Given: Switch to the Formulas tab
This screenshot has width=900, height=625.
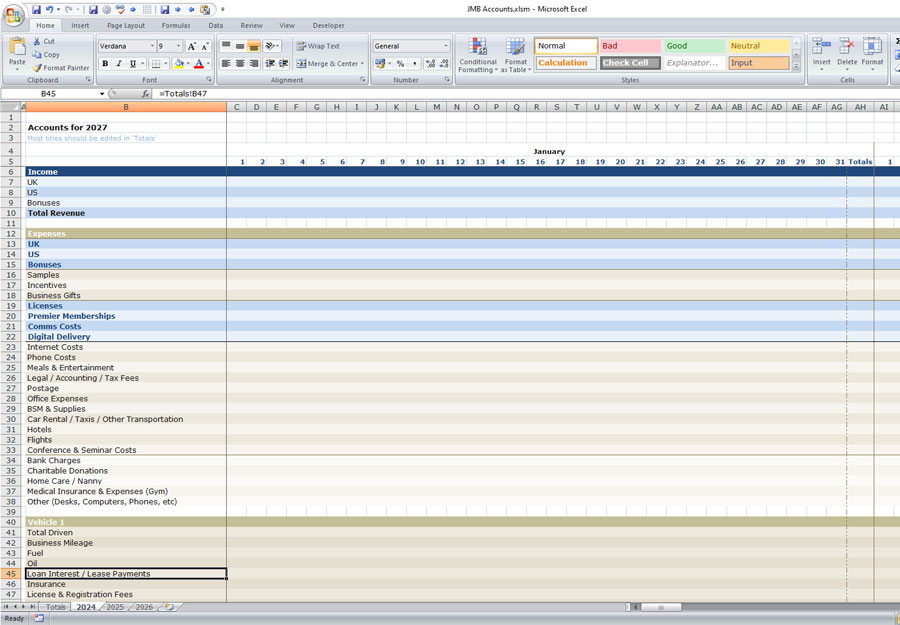Looking at the screenshot, I should tap(176, 25).
